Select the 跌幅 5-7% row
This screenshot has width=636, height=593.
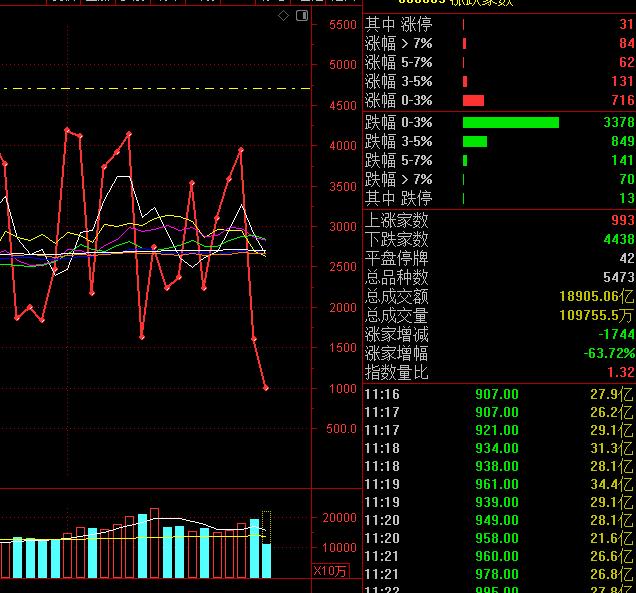[x=500, y=161]
